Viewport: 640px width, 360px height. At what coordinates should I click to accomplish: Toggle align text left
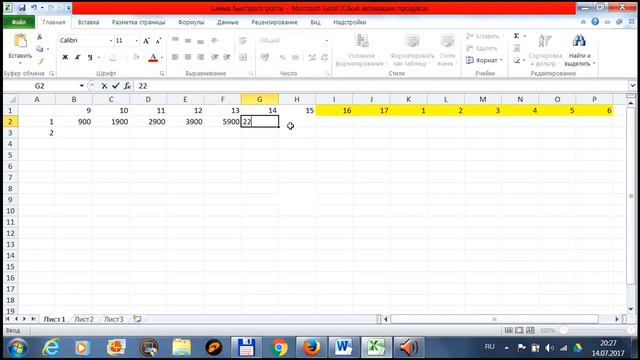tap(175, 57)
